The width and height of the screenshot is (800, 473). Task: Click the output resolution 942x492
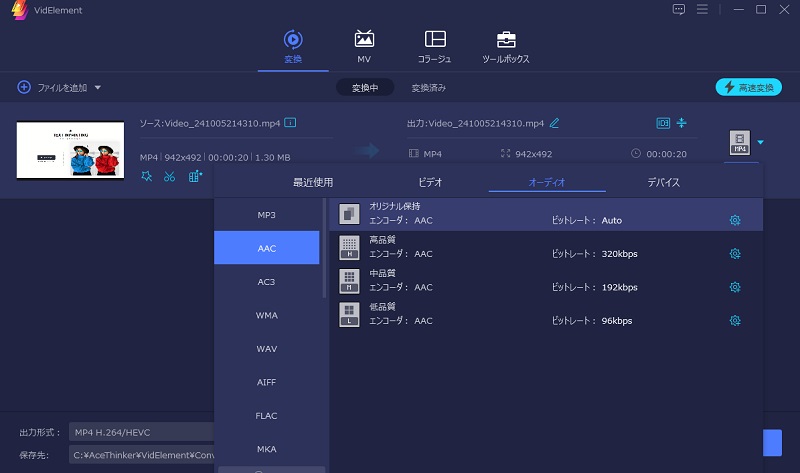click(533, 154)
